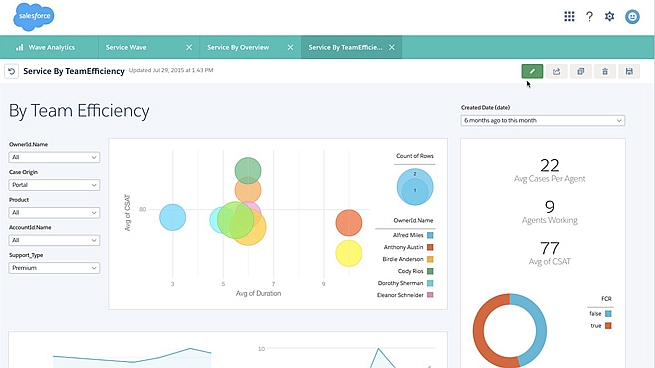This screenshot has width=655, height=368.
Task: Close the Service By Overview tab
Action: point(290,47)
